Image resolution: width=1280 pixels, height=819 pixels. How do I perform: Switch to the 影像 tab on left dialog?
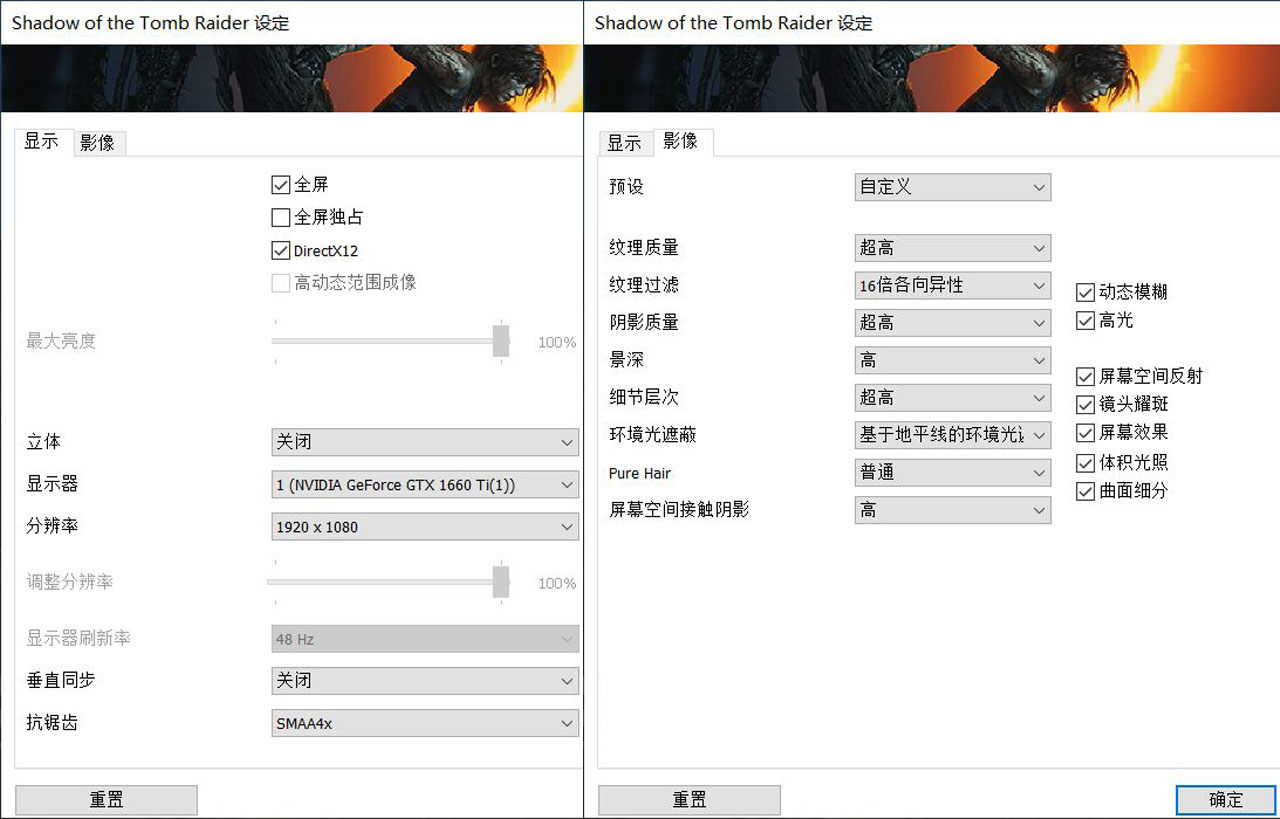pyautogui.click(x=99, y=142)
